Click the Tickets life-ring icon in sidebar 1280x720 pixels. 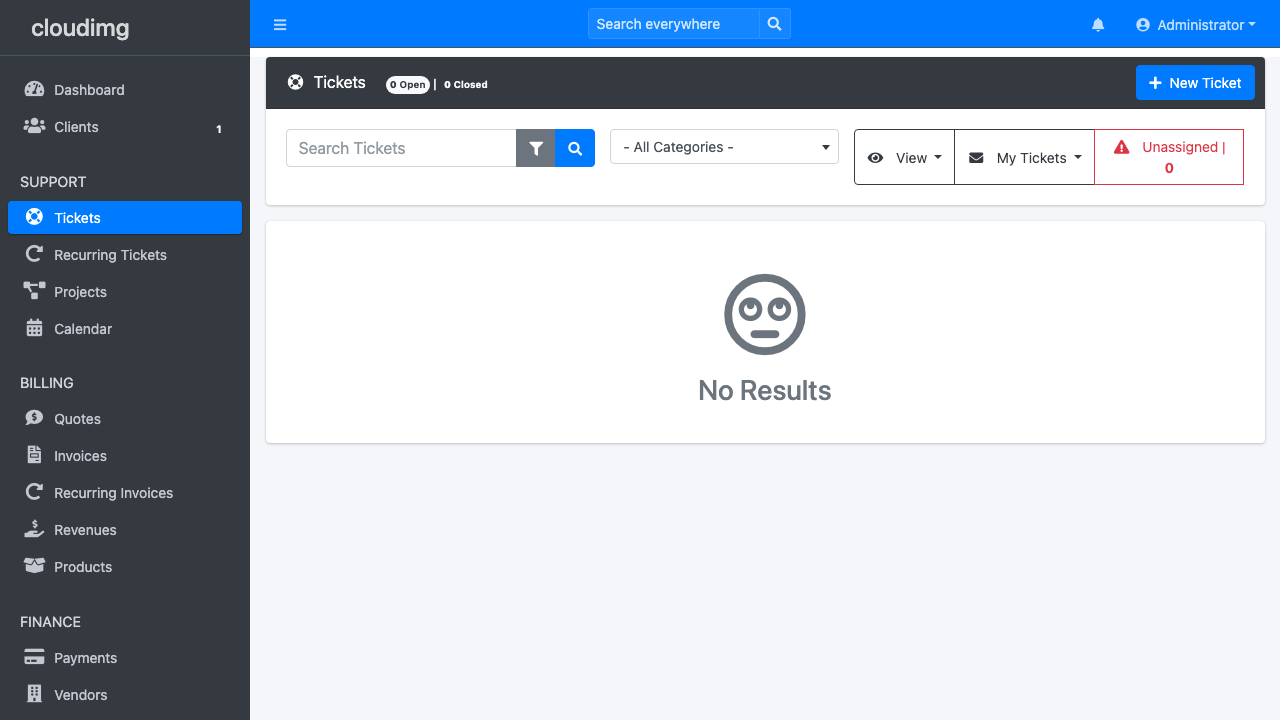pyautogui.click(x=34, y=217)
